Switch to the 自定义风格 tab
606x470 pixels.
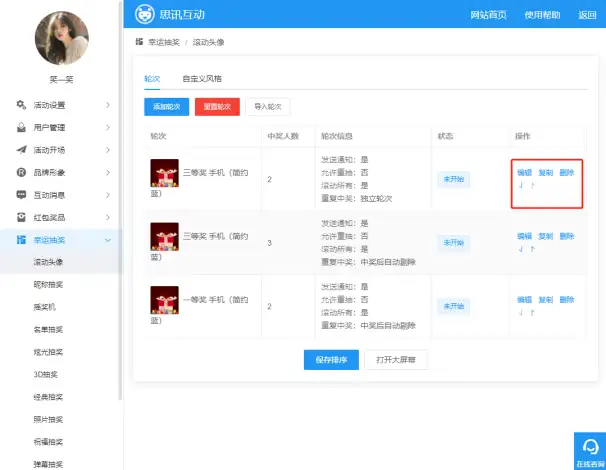(202, 79)
